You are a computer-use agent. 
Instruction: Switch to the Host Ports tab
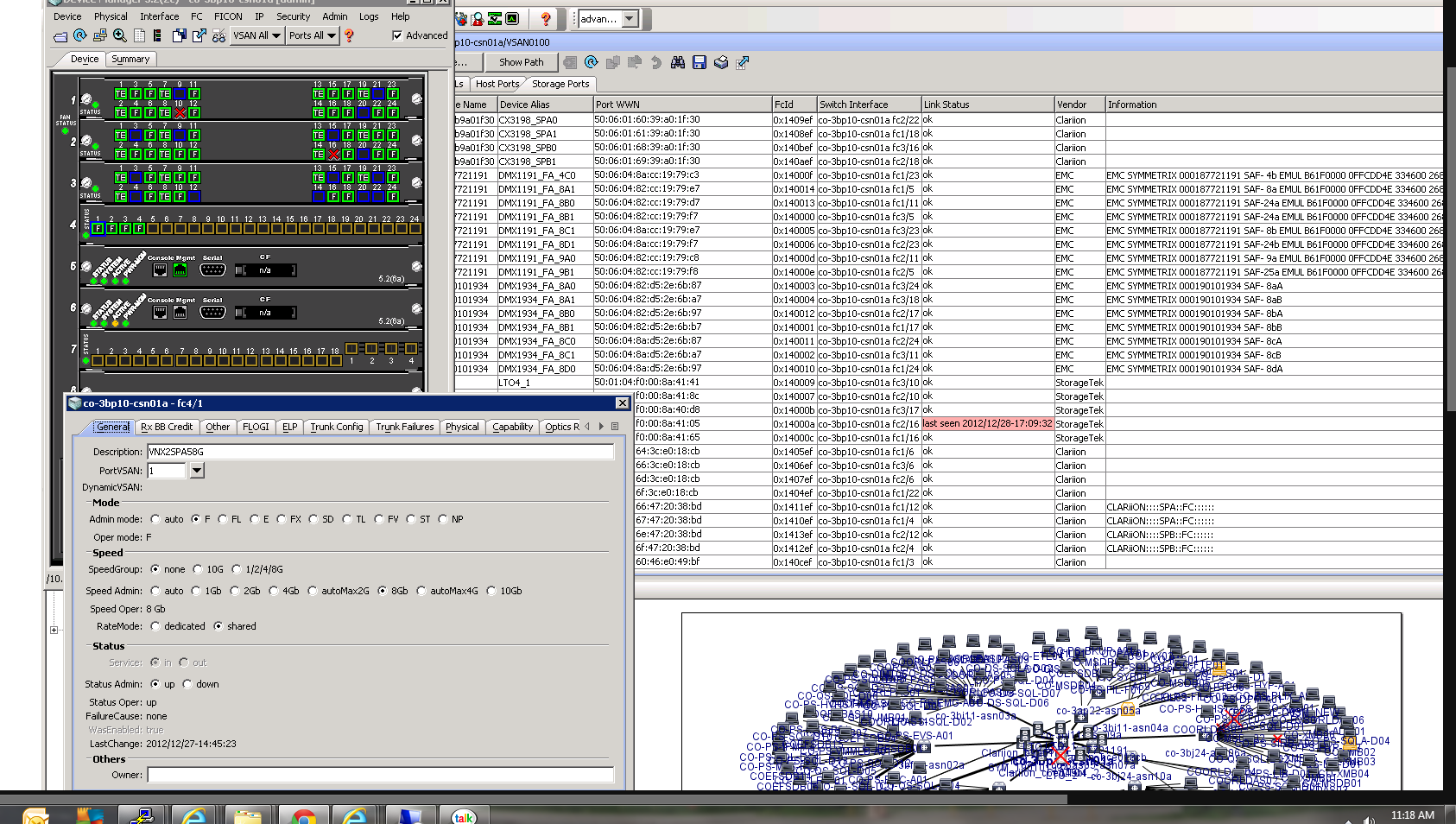pyautogui.click(x=497, y=84)
